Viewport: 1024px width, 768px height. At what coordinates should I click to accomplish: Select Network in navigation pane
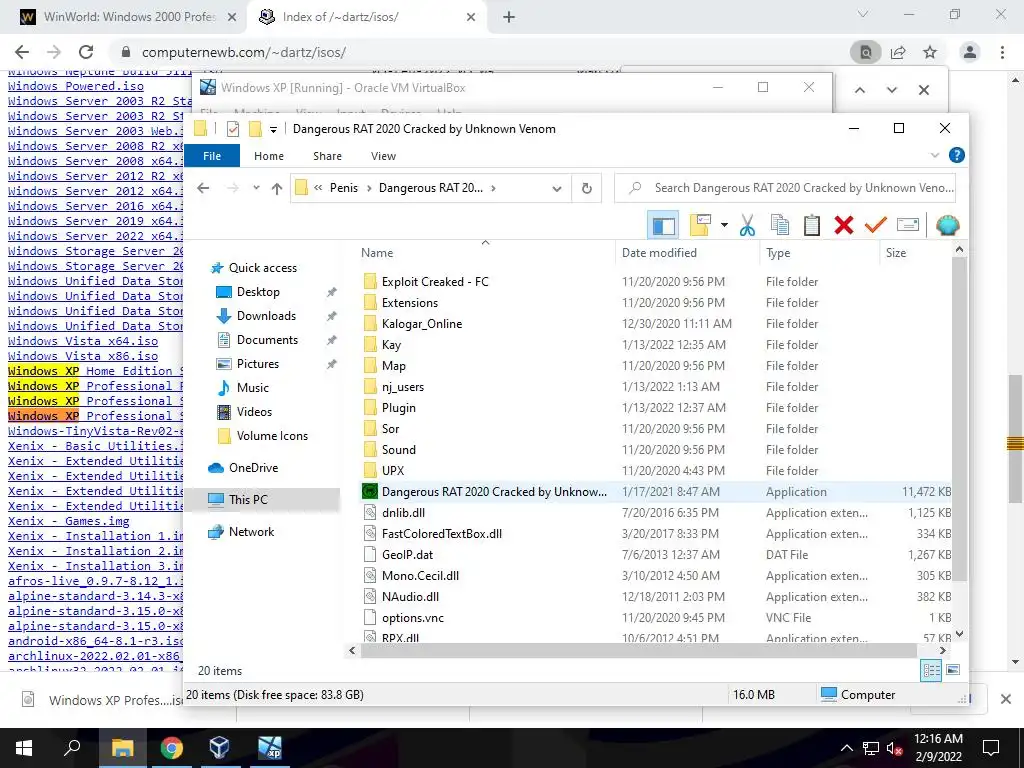[251, 532]
